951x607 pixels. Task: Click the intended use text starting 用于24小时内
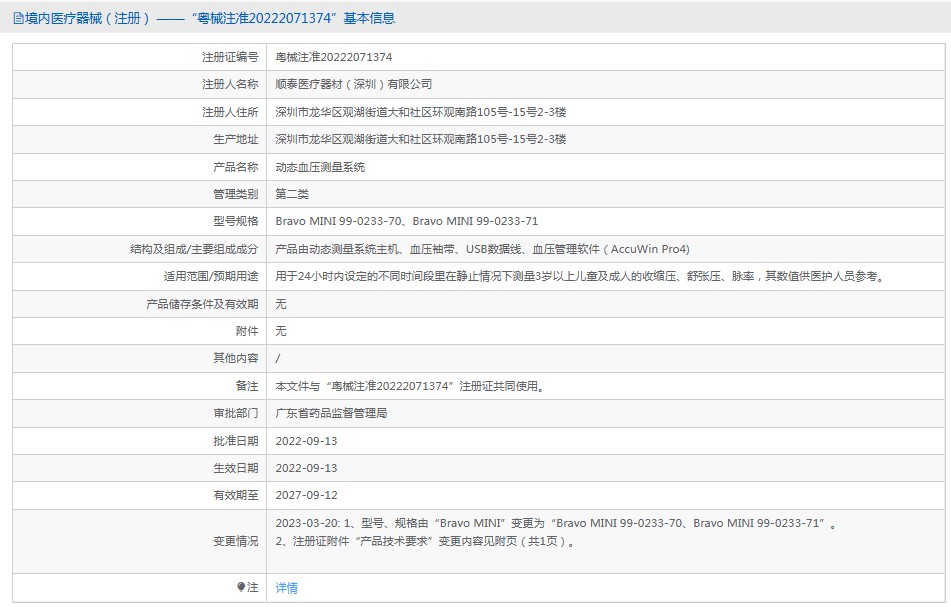tap(581, 277)
